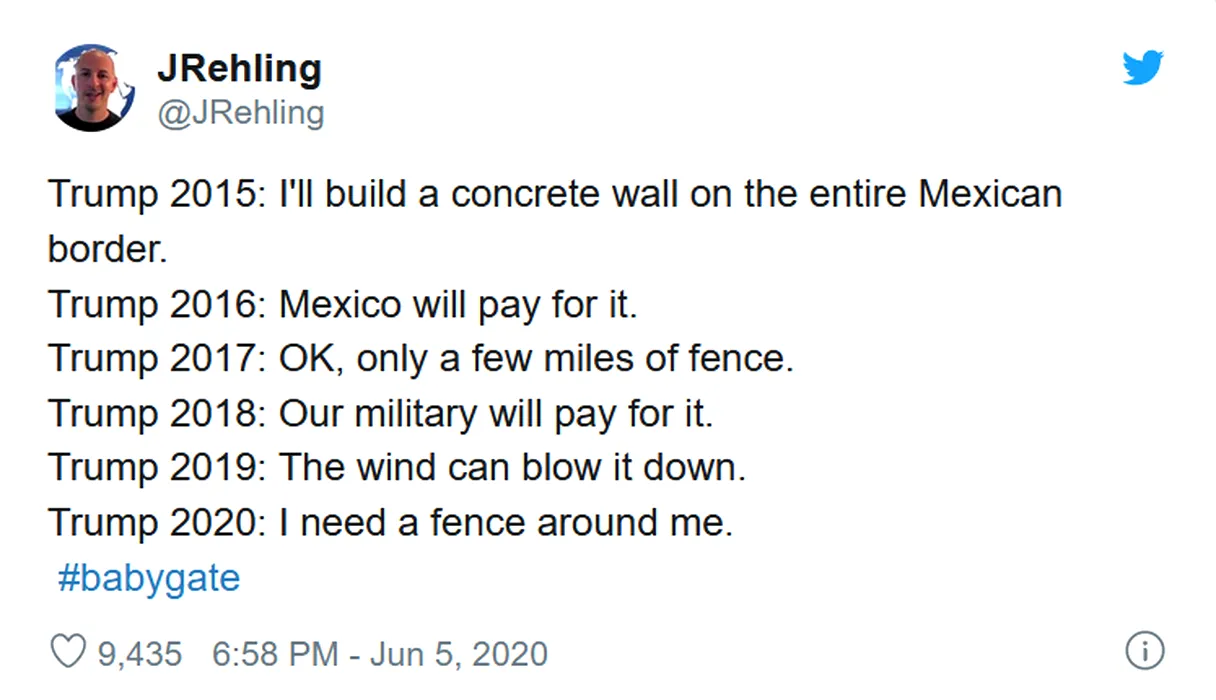1216x700 pixels.
Task: Visit the @JRehling handle link
Action: point(240,113)
